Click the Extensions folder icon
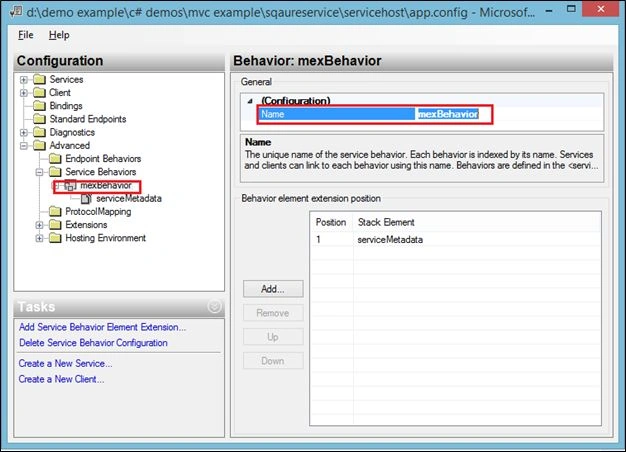 click(55, 225)
